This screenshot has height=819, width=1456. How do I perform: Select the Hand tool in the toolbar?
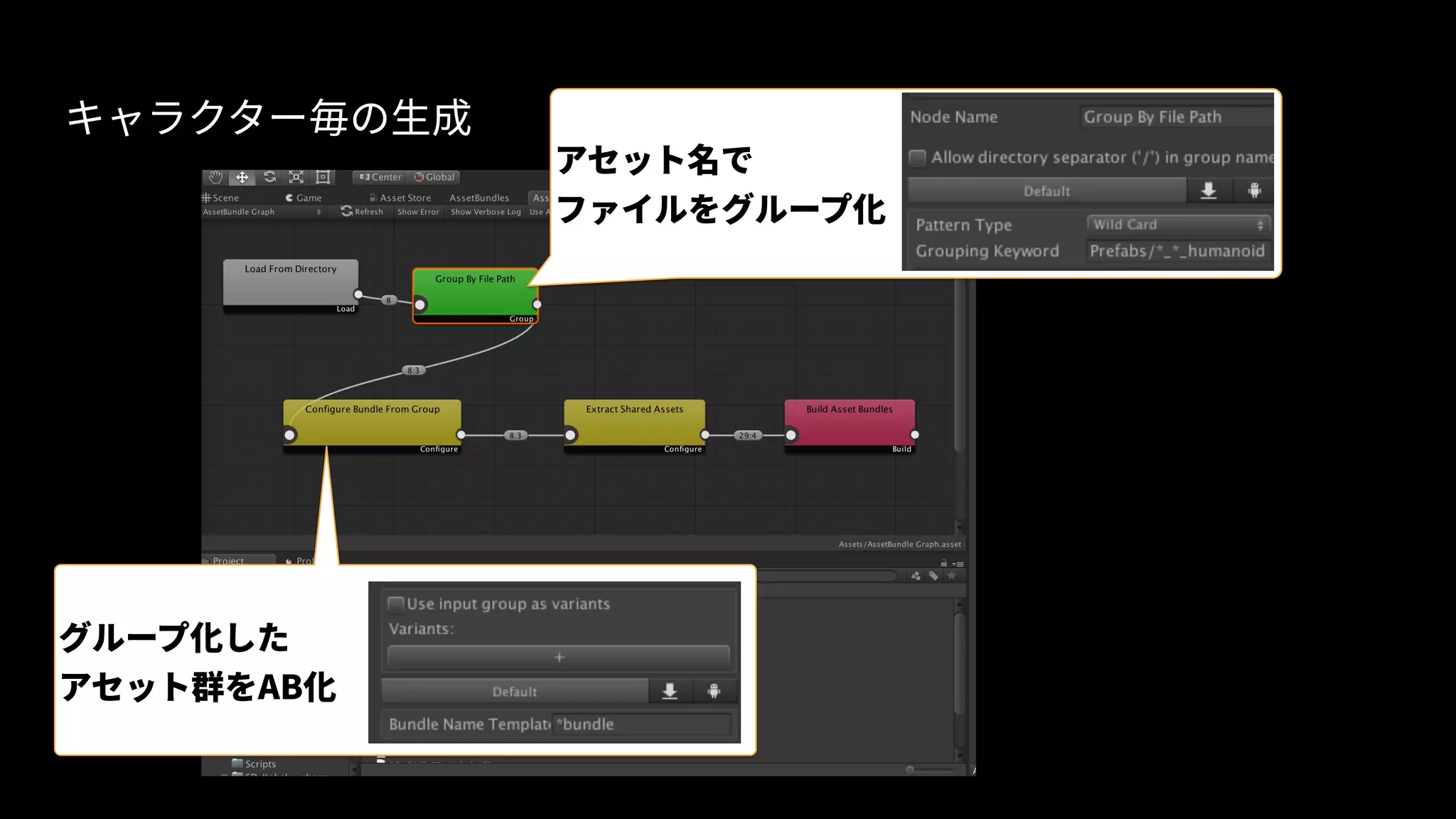tap(215, 177)
